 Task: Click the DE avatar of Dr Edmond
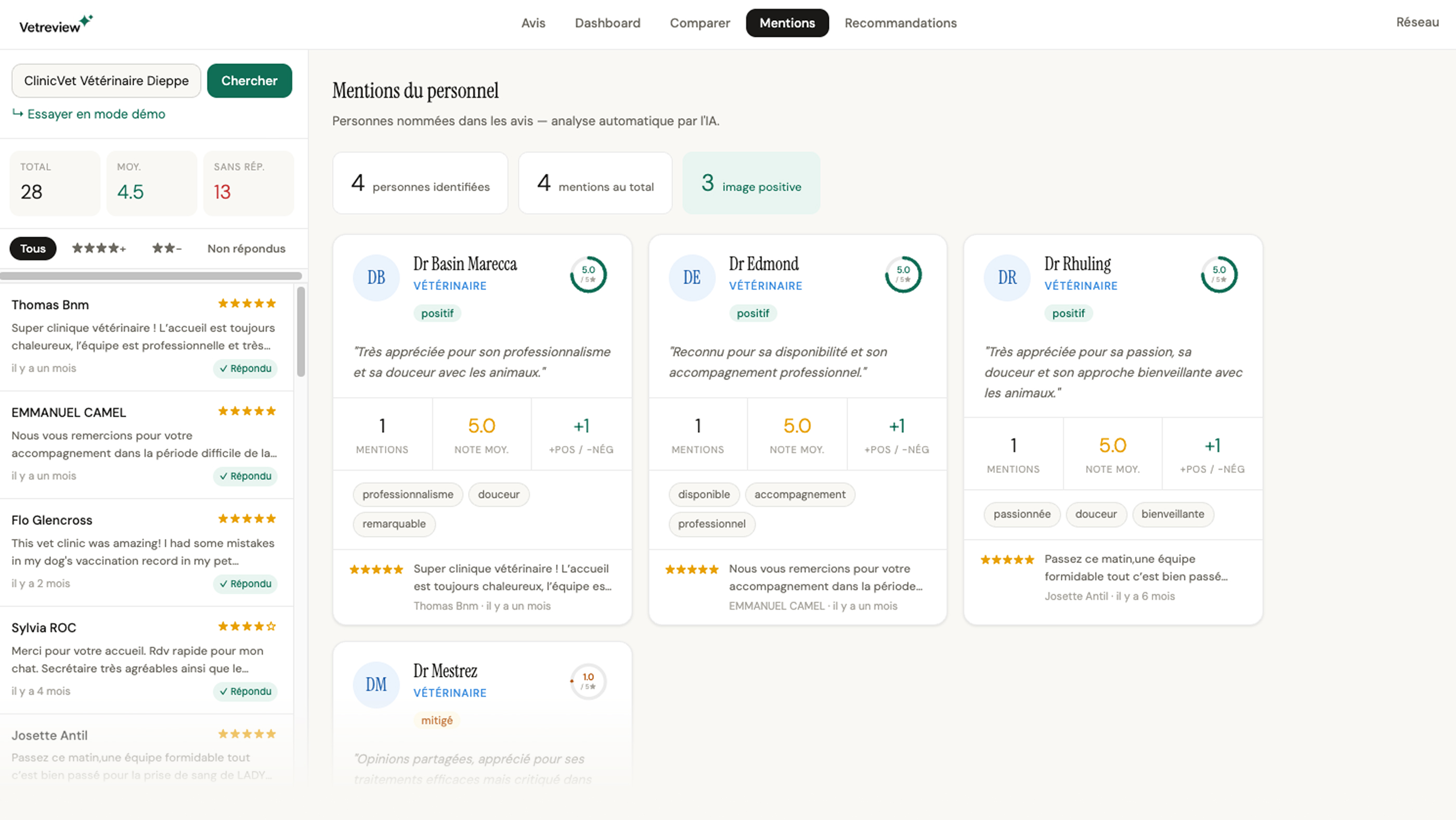[692, 277]
